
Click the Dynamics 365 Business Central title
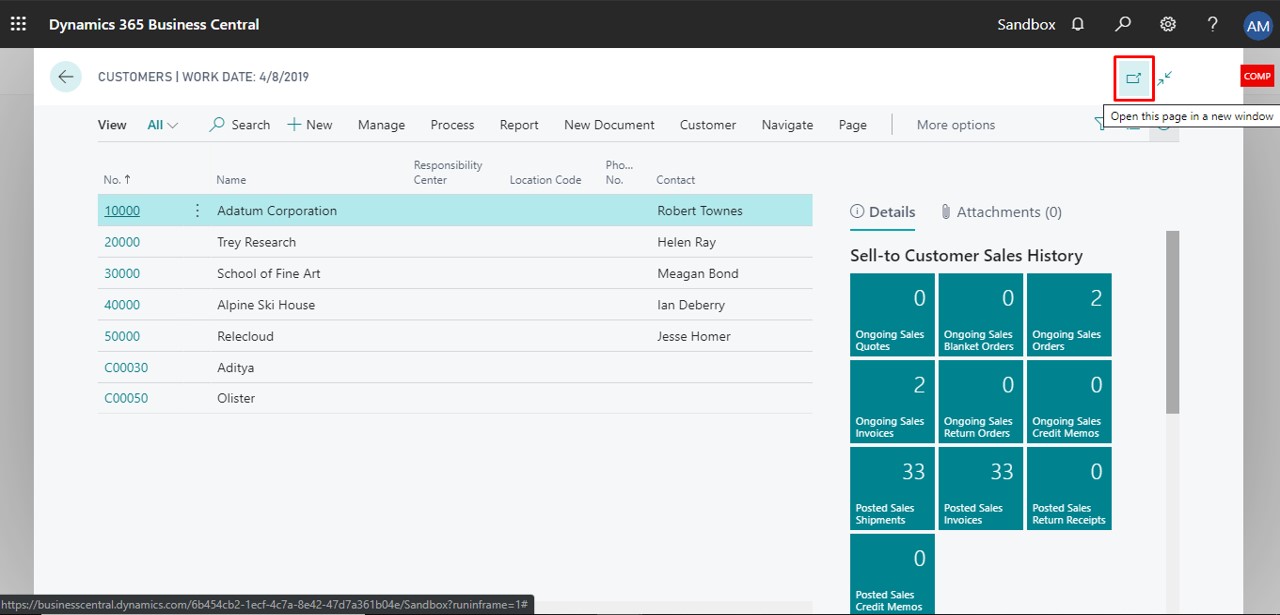154,24
